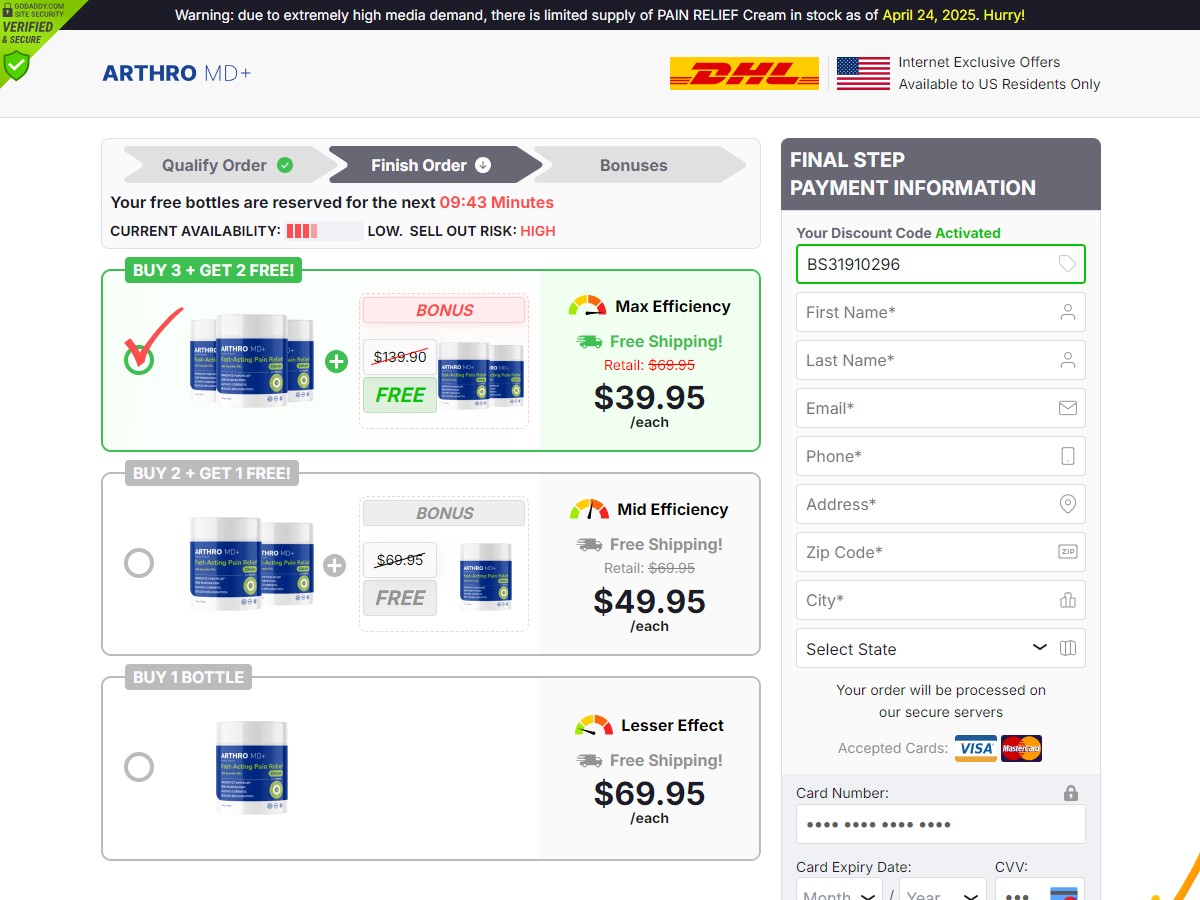The height and width of the screenshot is (900, 1200).
Task: Click the 09:43 Minutes countdown timer
Action: point(497,202)
